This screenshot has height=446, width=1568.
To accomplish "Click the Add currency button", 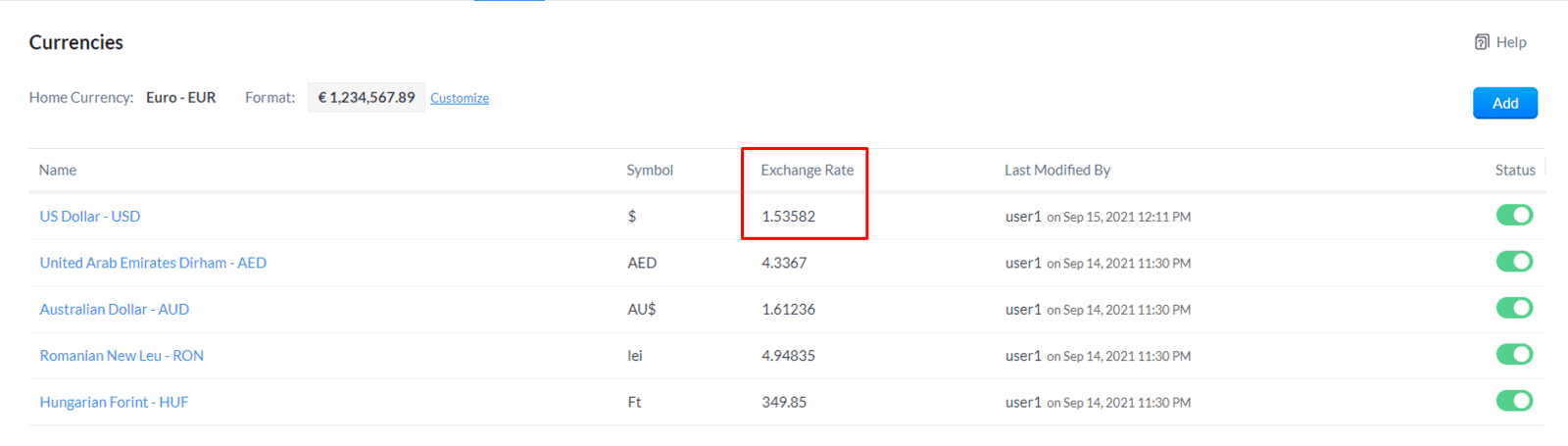I will tap(1505, 103).
